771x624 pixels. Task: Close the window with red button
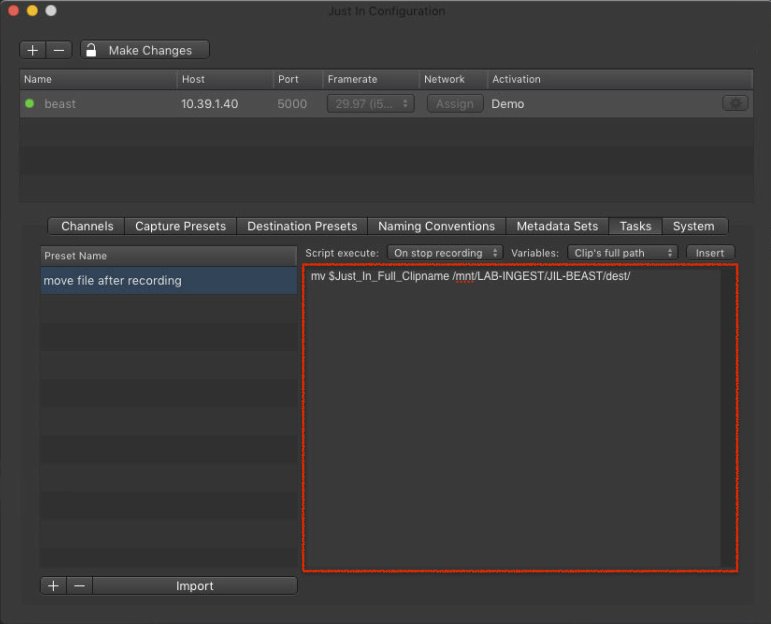[x=14, y=11]
